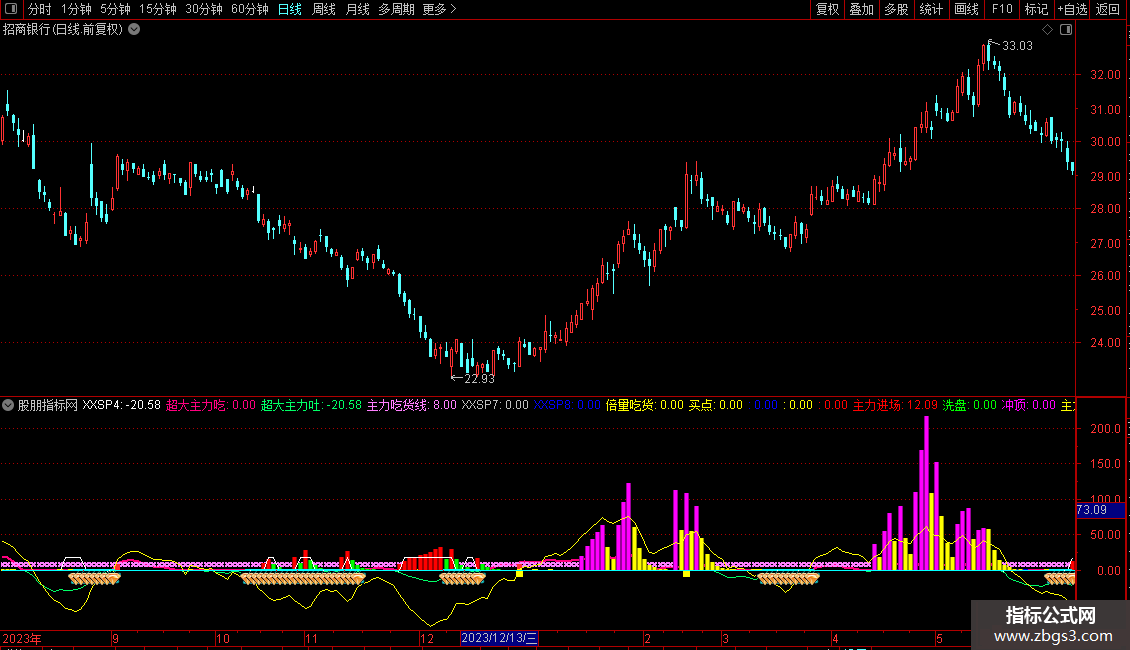Click the 返回 back button

coord(1108,10)
